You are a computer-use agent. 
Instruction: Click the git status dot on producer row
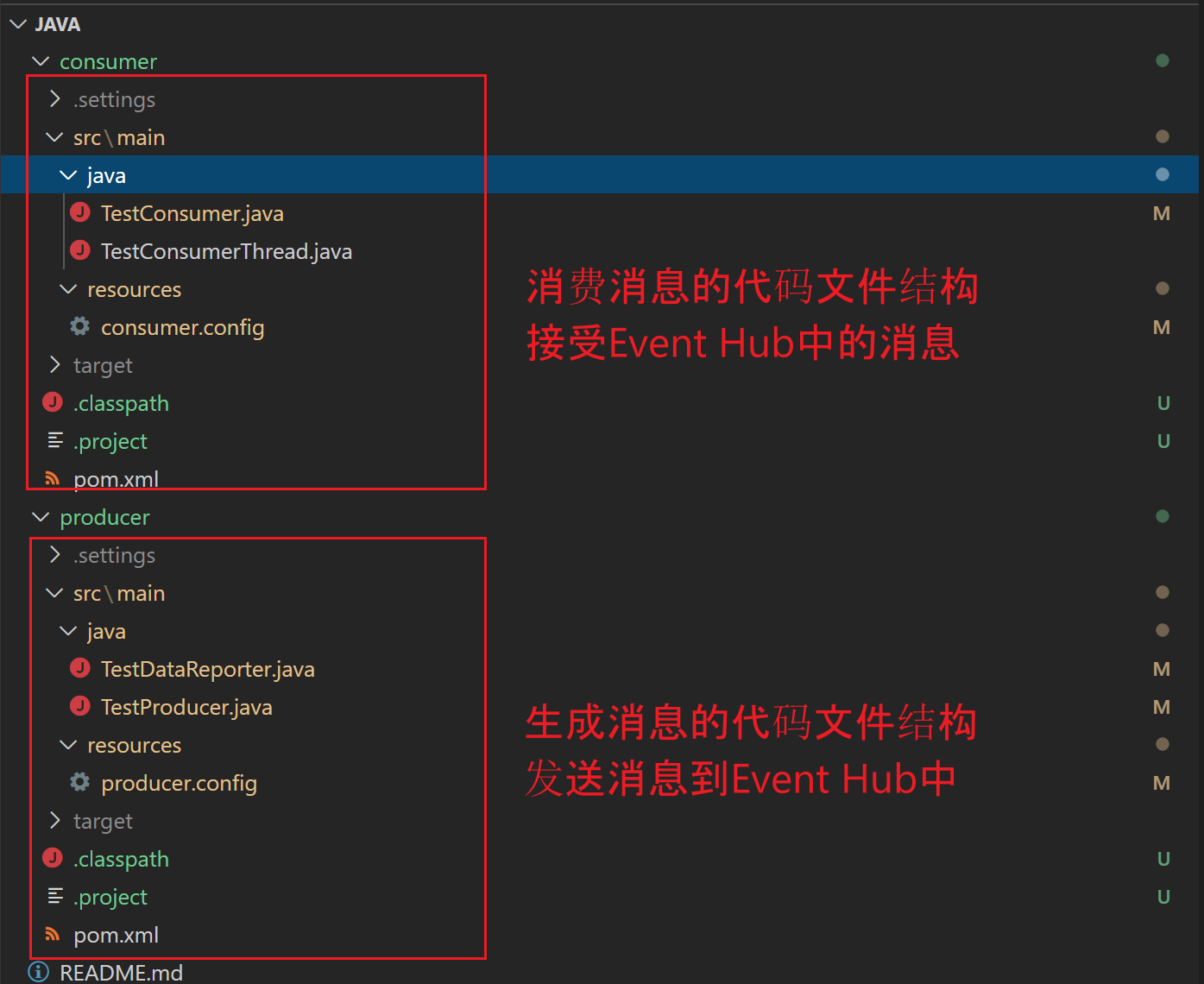pos(1163,516)
